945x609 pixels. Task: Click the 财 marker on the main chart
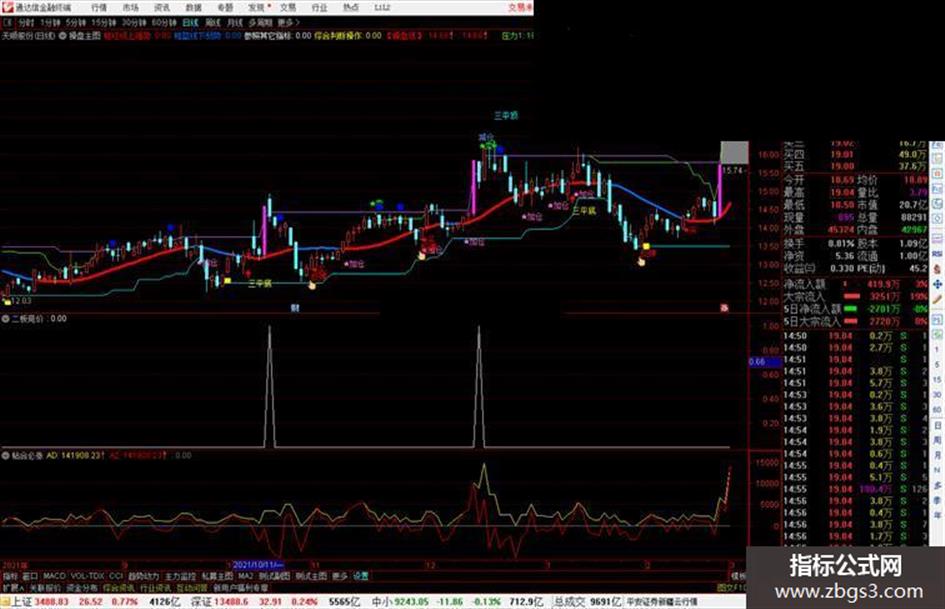coord(295,308)
